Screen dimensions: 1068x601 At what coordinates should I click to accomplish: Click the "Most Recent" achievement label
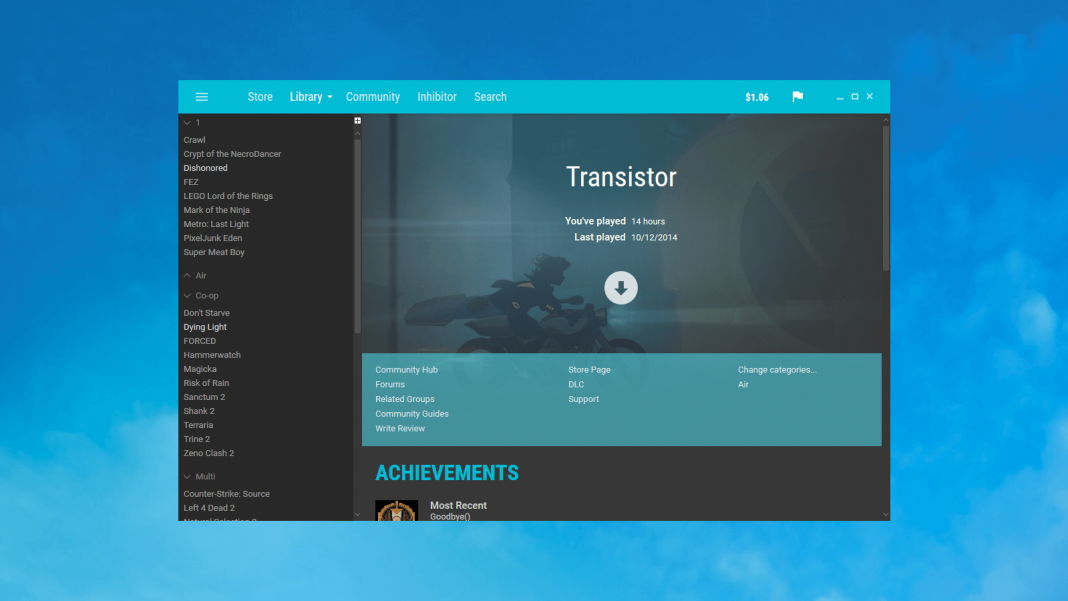click(458, 506)
